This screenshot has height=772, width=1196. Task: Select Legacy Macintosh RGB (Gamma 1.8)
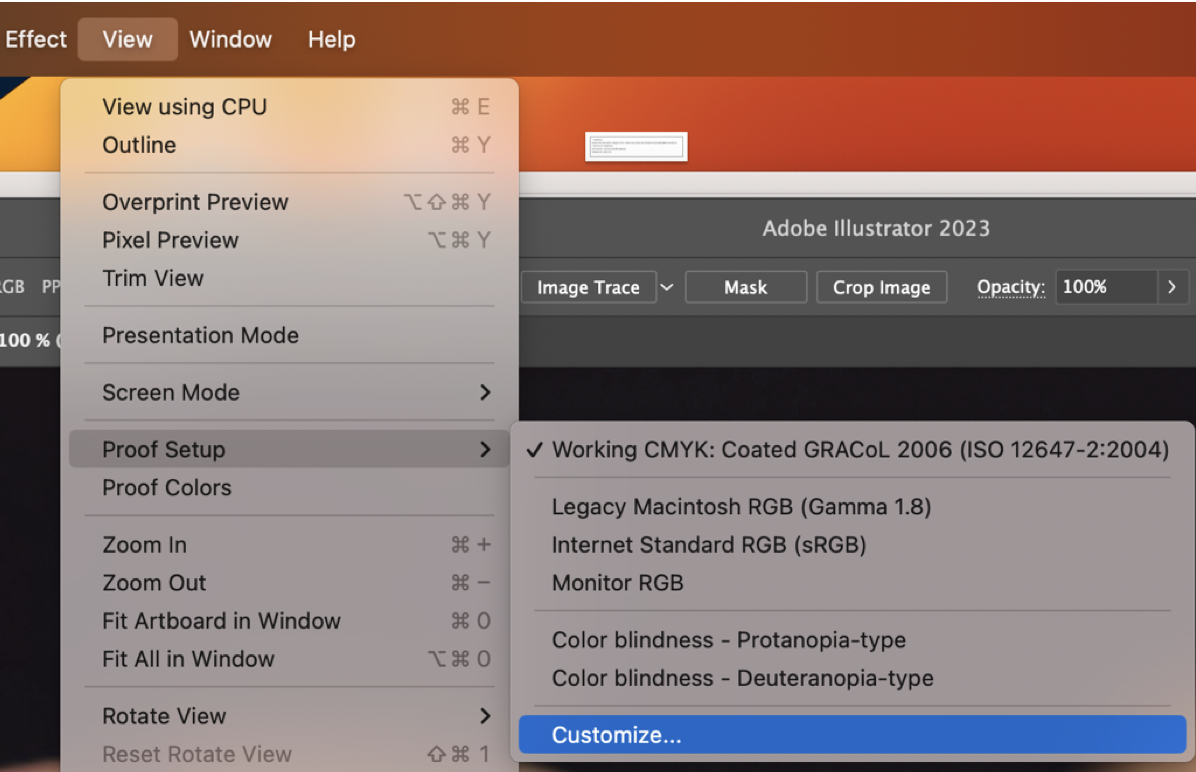852,507
